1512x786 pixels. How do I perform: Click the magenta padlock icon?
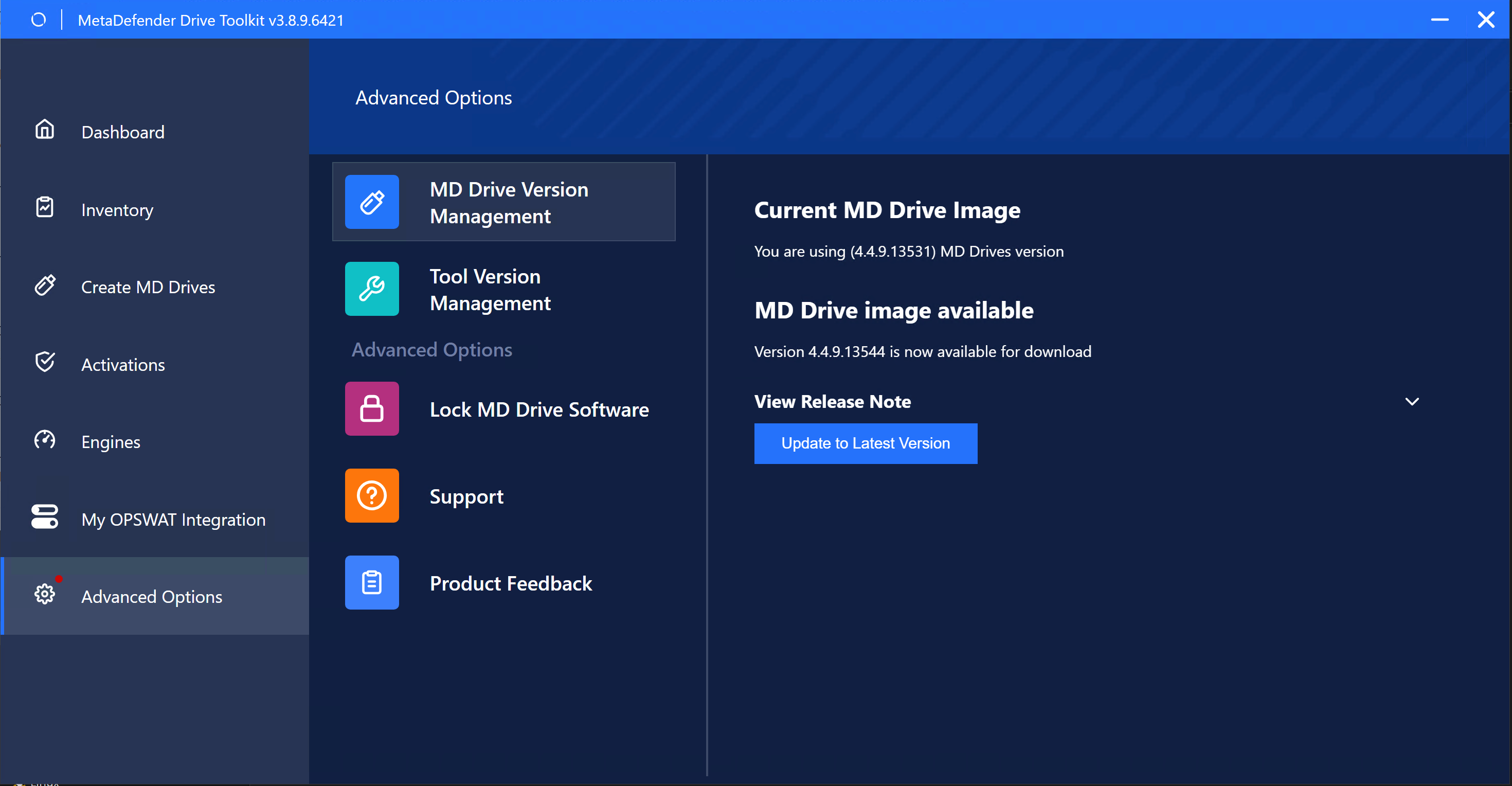(372, 408)
